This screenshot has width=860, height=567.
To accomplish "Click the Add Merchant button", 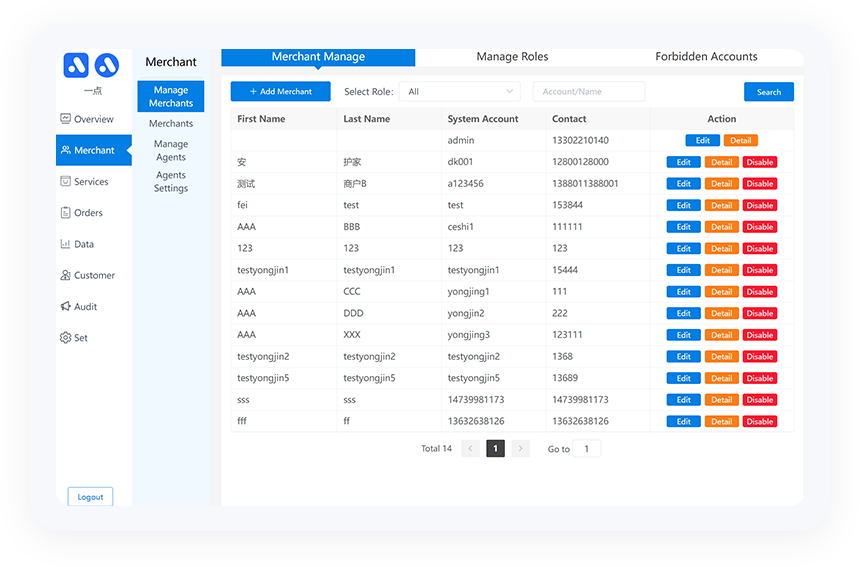I will point(280,92).
